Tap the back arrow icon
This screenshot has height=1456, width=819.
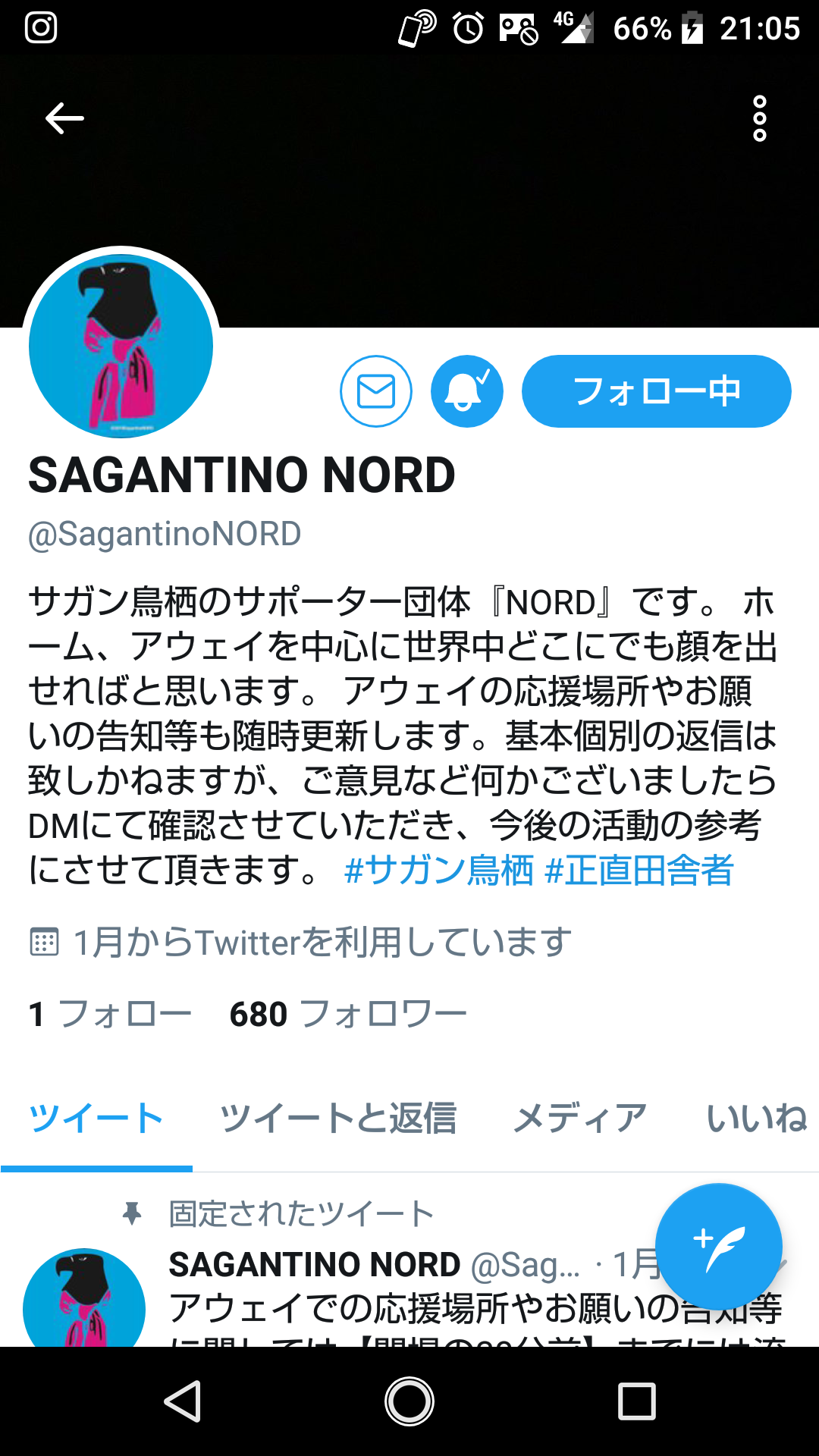(64, 118)
